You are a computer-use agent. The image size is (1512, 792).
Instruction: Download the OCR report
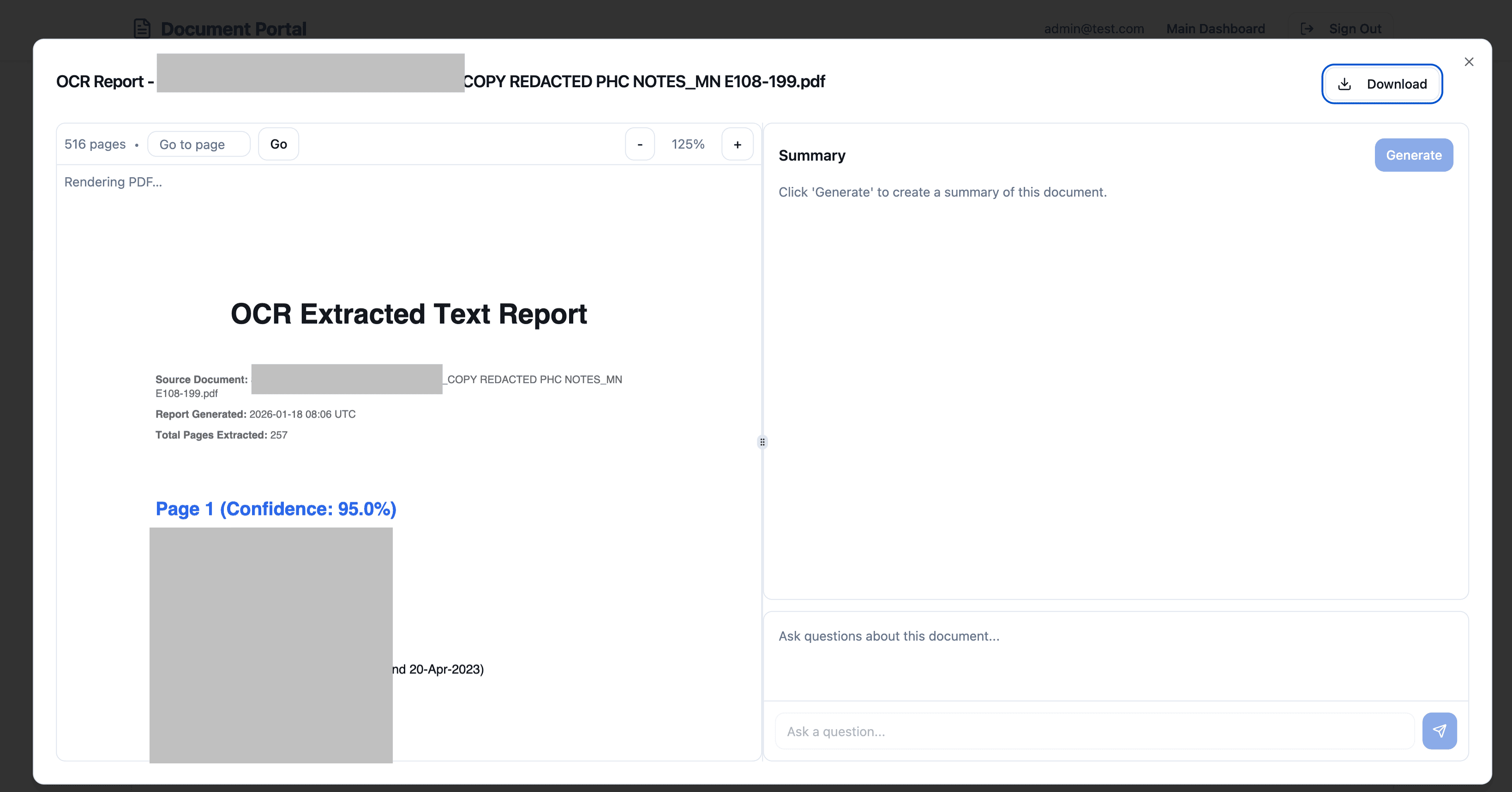pos(1382,84)
